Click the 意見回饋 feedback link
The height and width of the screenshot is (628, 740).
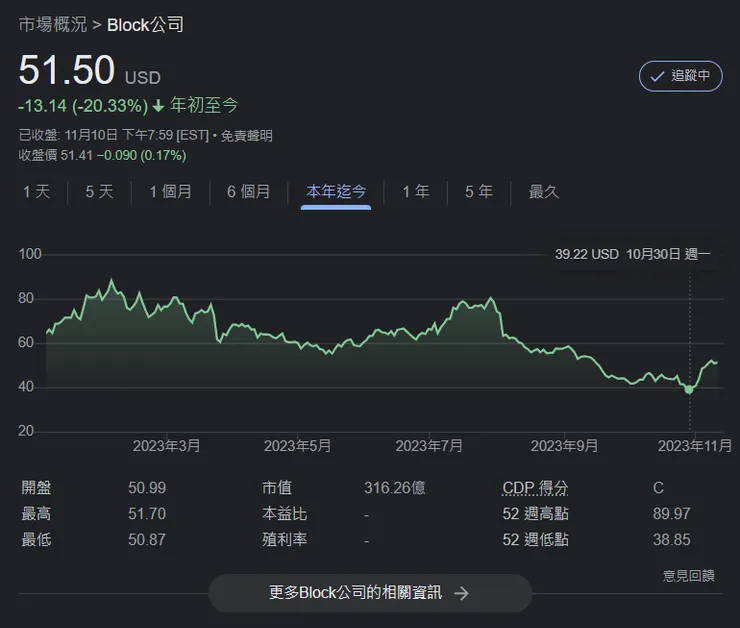click(689, 576)
